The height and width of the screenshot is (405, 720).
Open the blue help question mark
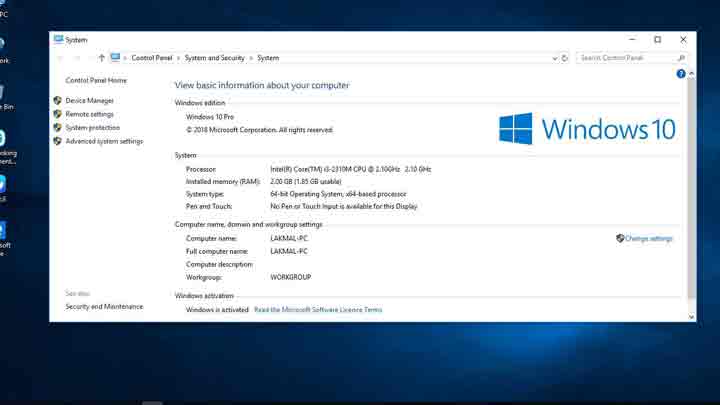click(681, 73)
